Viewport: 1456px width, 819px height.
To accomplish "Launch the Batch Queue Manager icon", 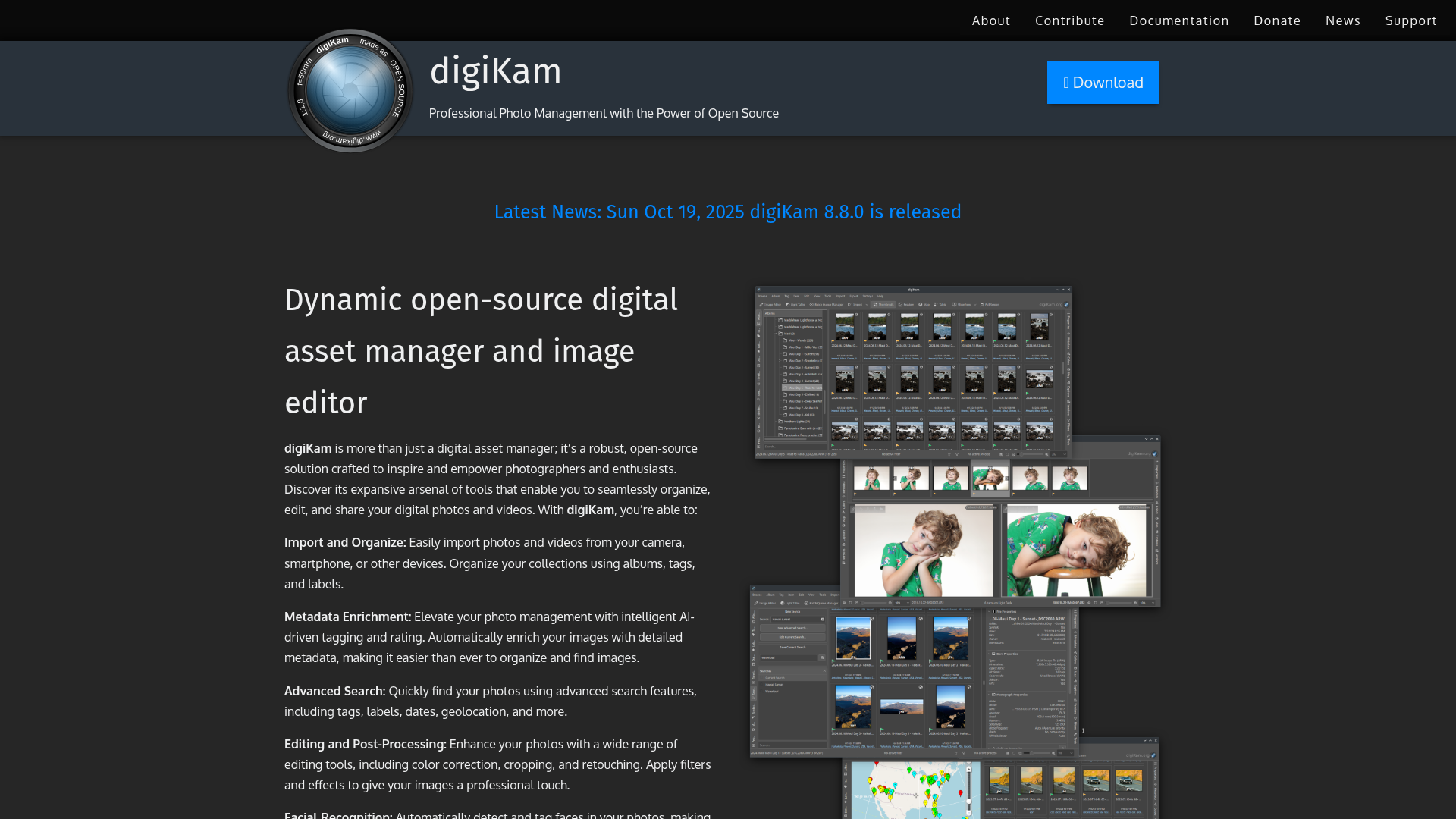I will tap(827, 305).
